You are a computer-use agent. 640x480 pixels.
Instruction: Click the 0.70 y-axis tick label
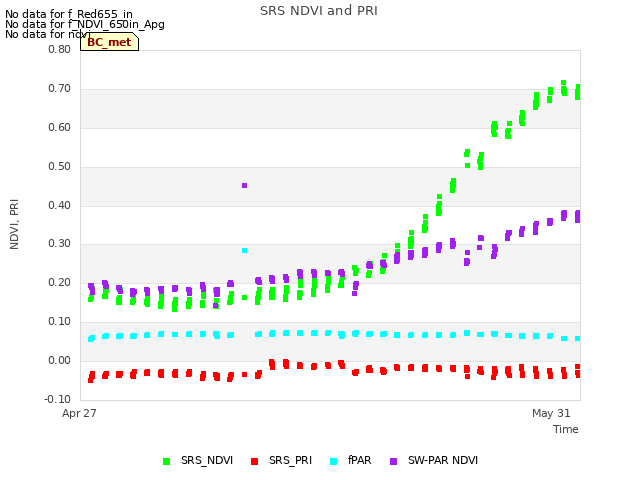tap(60, 89)
